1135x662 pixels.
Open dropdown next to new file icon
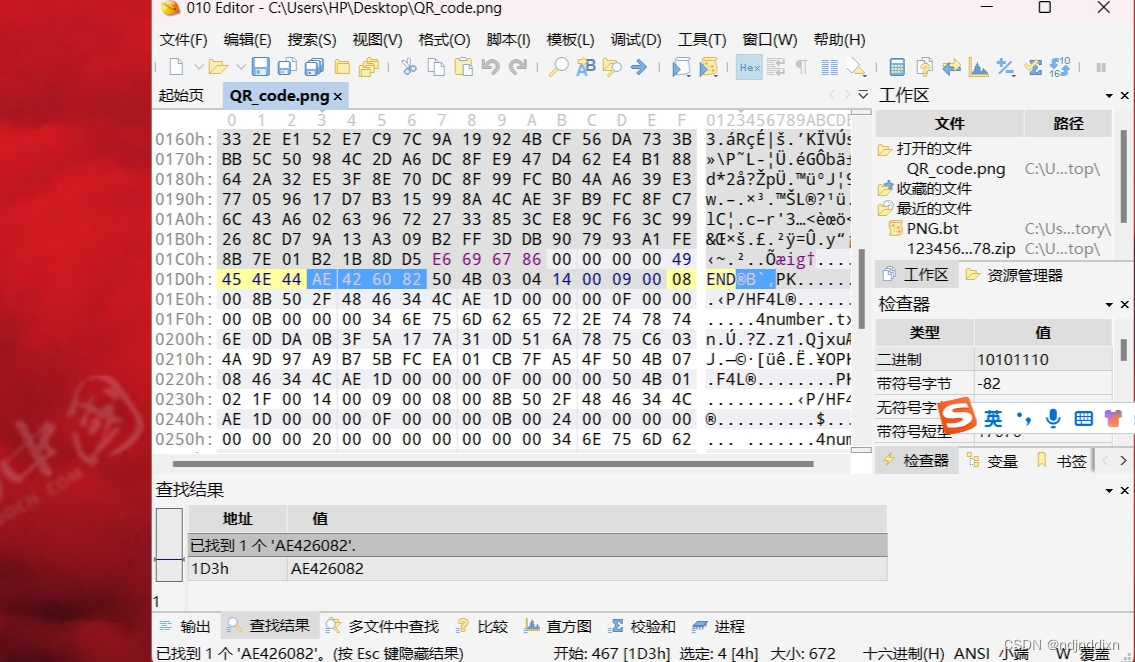click(198, 67)
